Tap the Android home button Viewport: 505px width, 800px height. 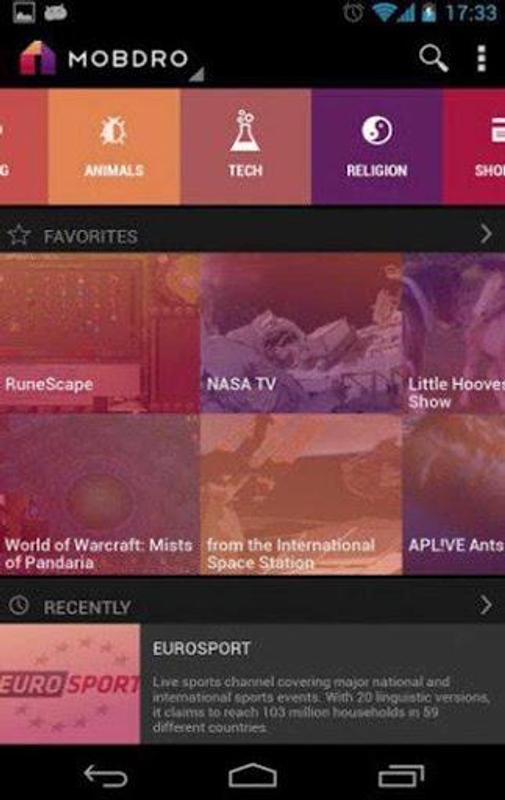[x=252, y=776]
